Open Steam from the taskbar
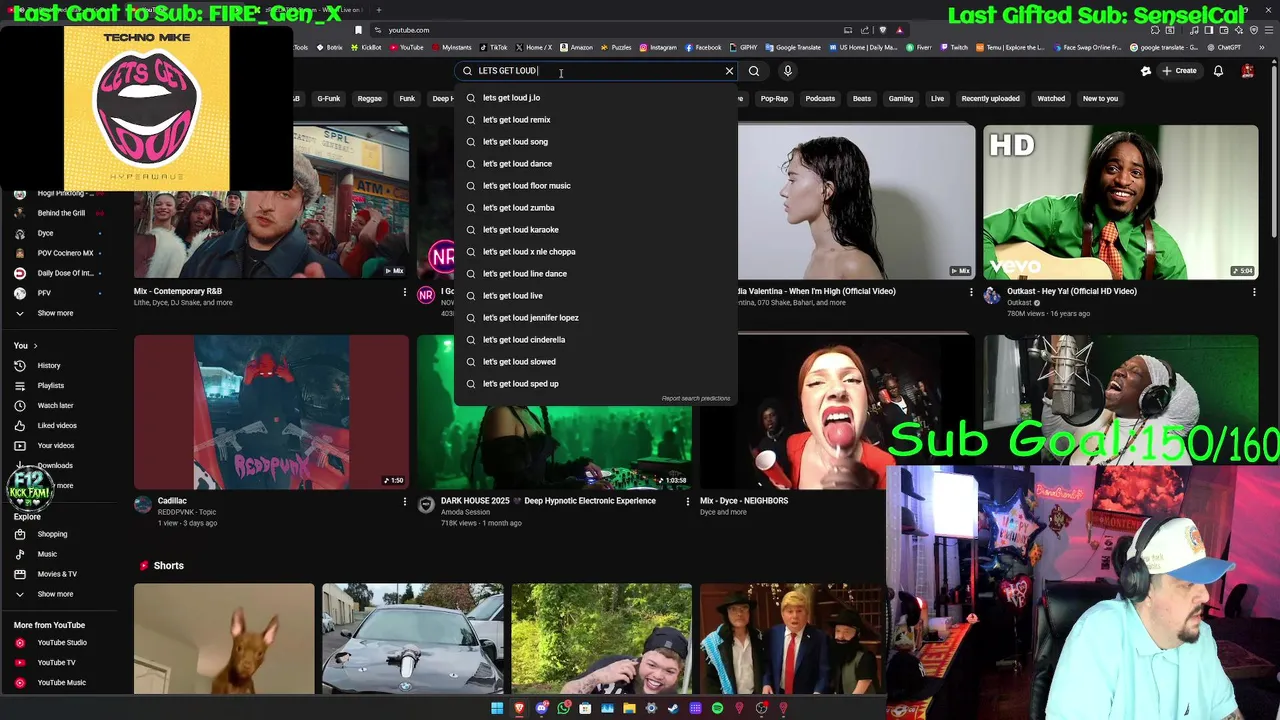 pyautogui.click(x=673, y=709)
